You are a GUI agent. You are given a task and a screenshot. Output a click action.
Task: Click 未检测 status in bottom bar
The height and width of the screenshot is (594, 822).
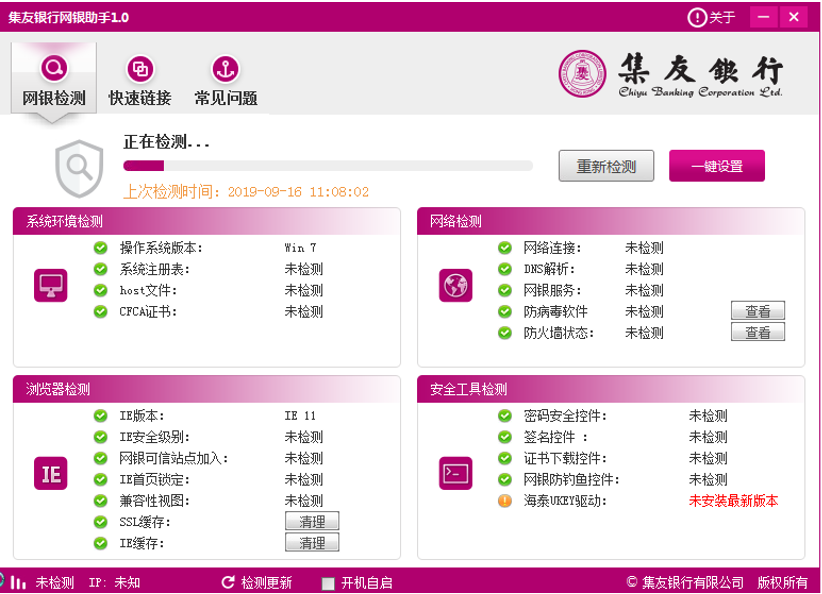coord(55,582)
